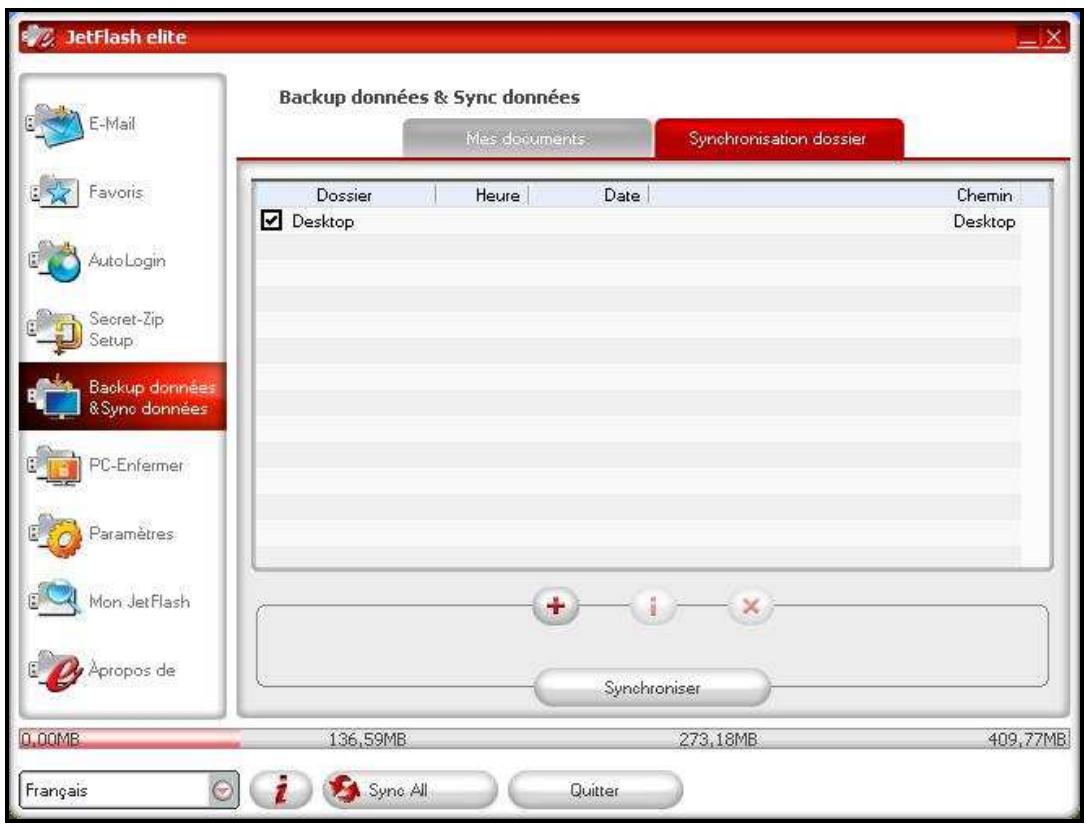1087x826 pixels.
Task: Open the PC-Enfermer lock icon
Action: (x=55, y=465)
